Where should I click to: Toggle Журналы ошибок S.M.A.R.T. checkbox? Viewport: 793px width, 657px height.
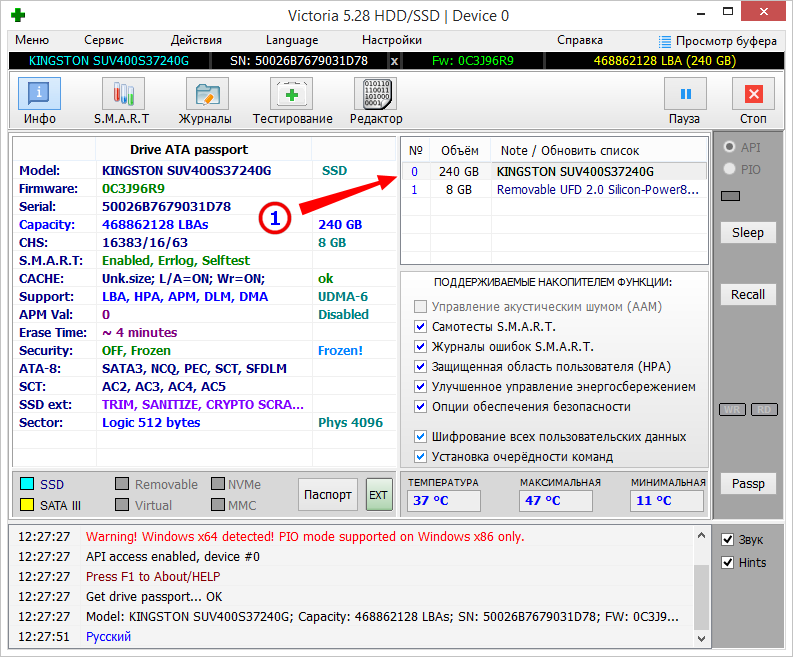[x=420, y=346]
